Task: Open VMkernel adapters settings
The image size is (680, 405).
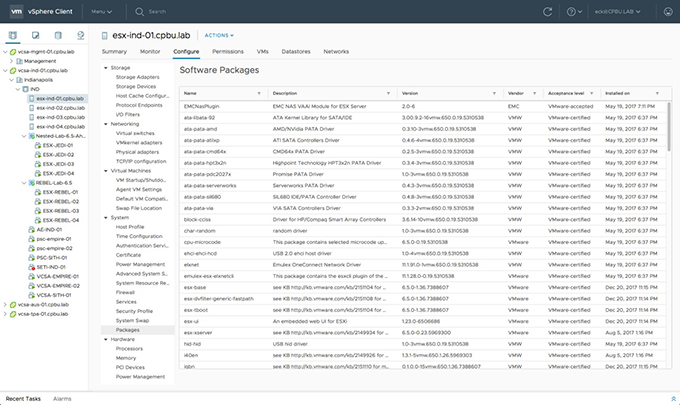Action: (x=139, y=143)
